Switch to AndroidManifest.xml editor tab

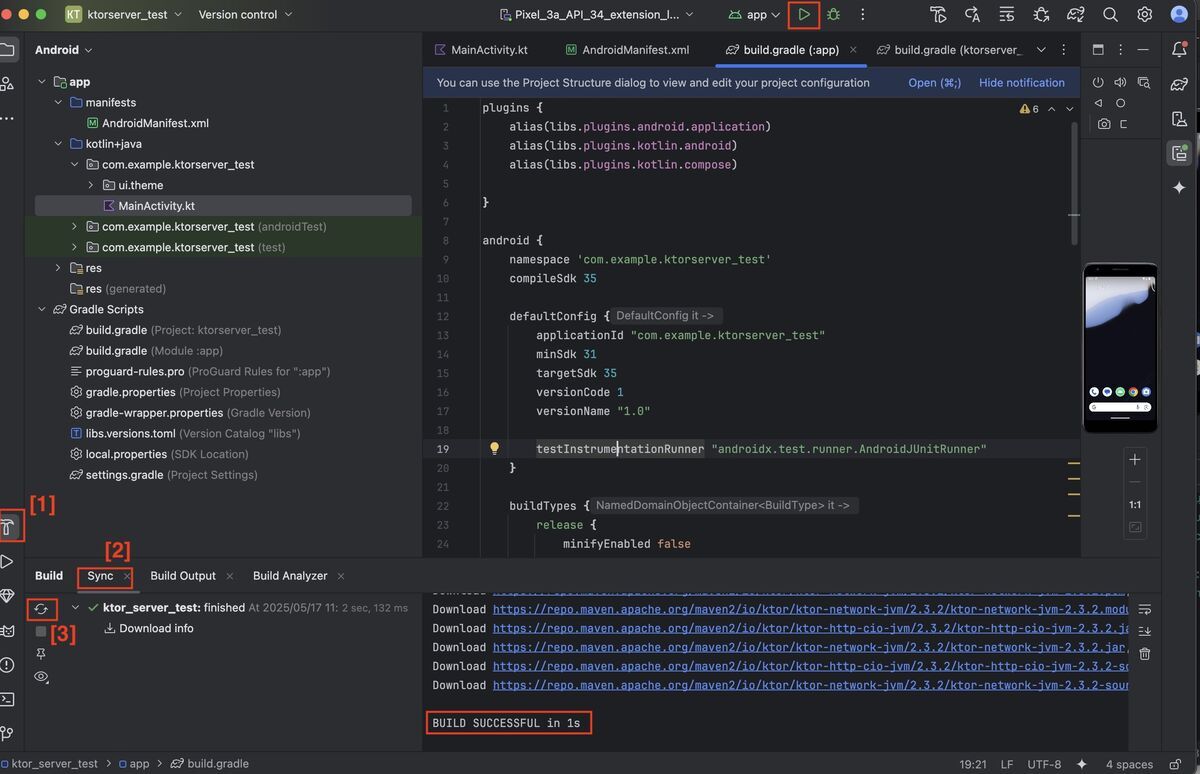point(627,50)
